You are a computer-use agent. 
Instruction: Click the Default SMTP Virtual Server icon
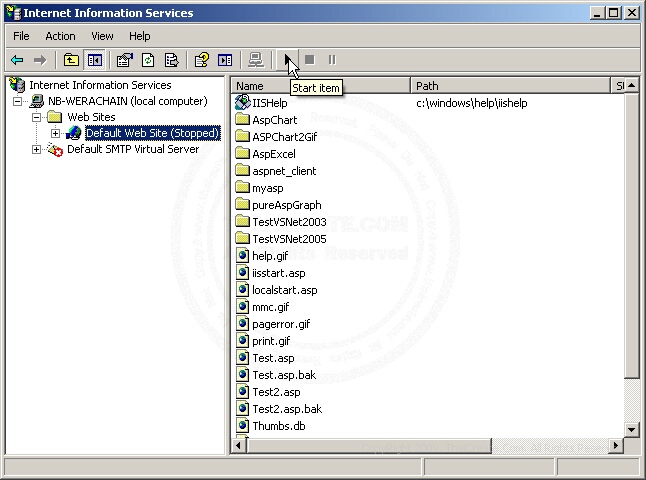tap(54, 149)
